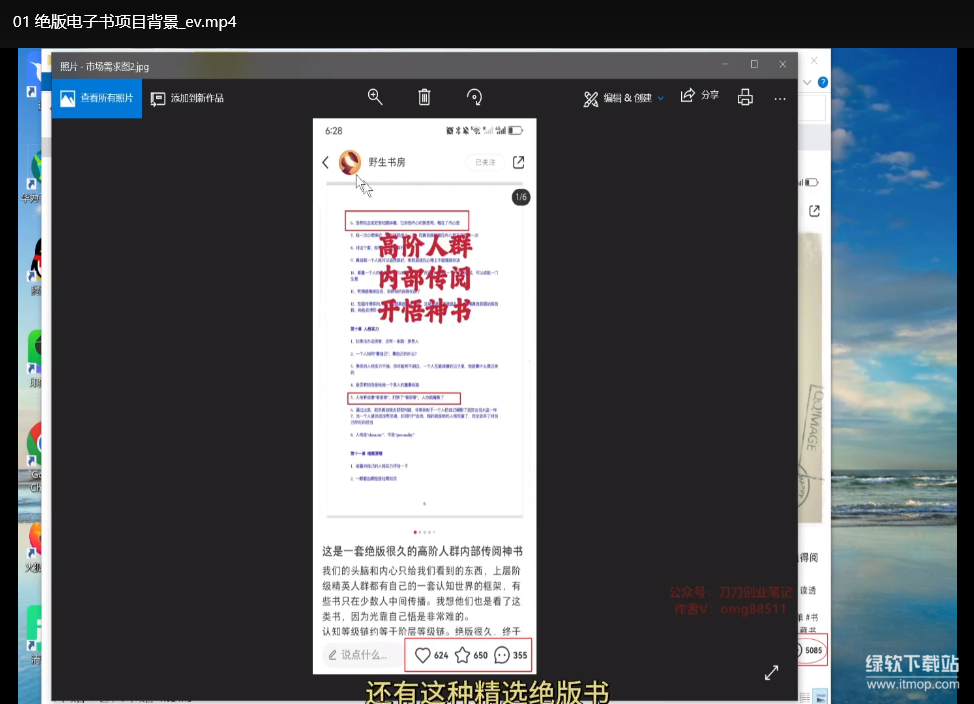
Task: Click the 1/6 page indicator badge
Action: (x=521, y=197)
